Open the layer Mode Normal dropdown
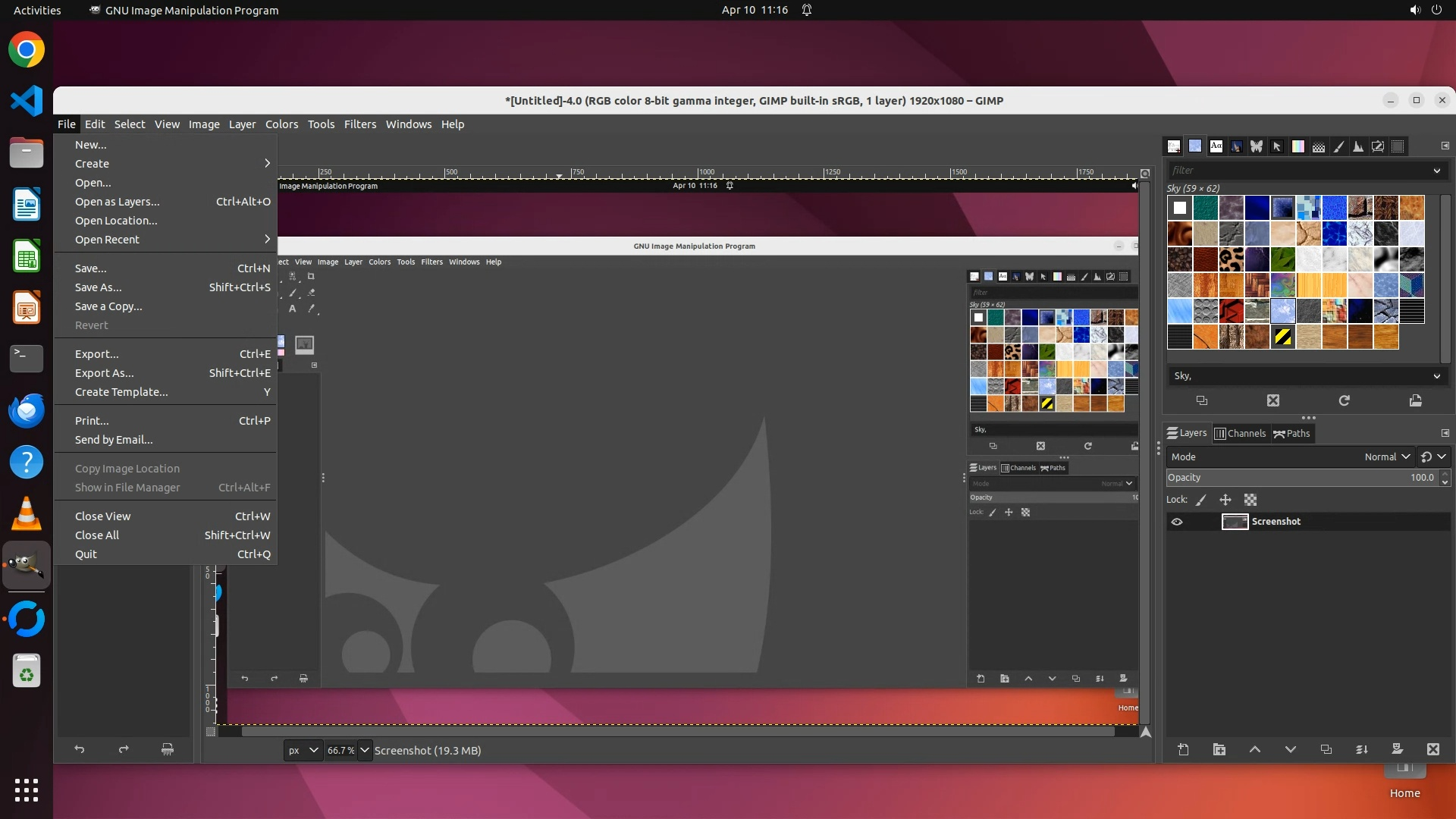 point(1386,457)
